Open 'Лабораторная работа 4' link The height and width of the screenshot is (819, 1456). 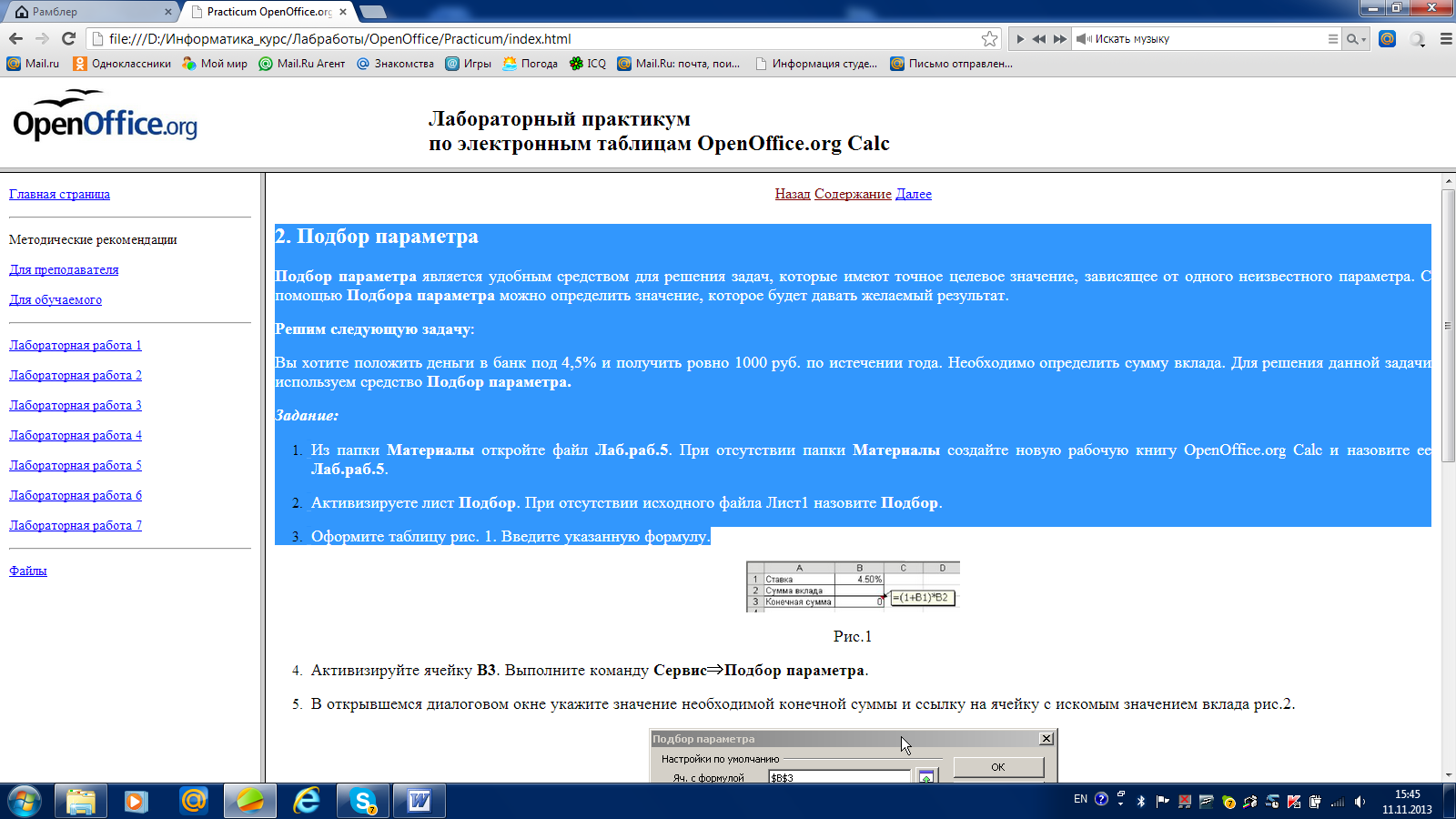(76, 435)
